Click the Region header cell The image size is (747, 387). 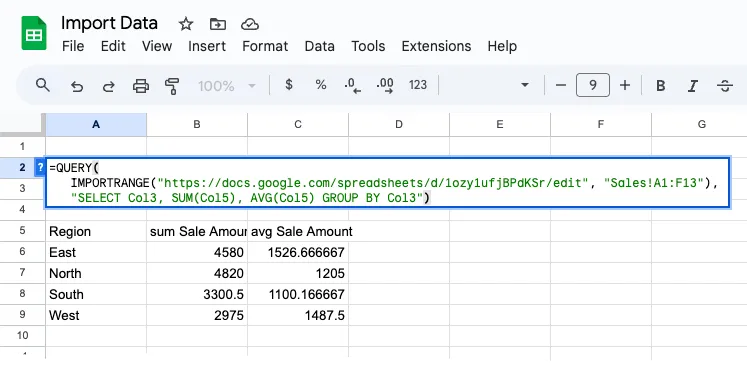[x=96, y=231]
